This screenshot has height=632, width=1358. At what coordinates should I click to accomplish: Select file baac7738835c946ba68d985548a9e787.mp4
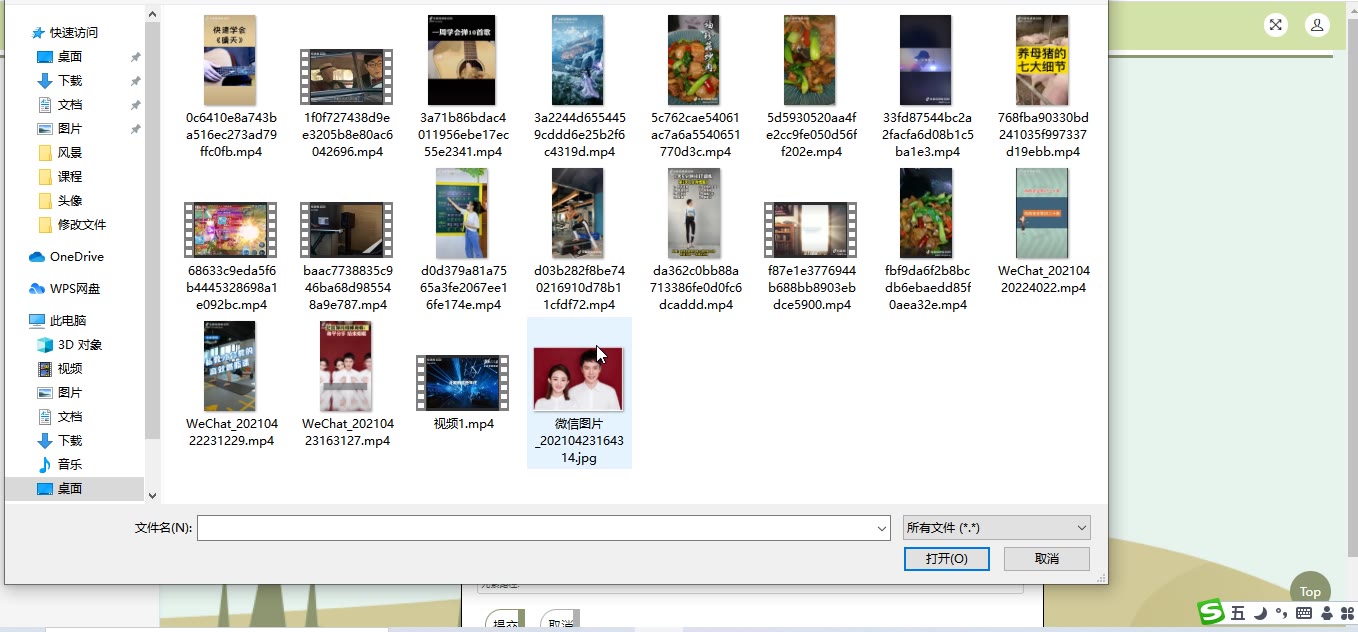point(346,256)
